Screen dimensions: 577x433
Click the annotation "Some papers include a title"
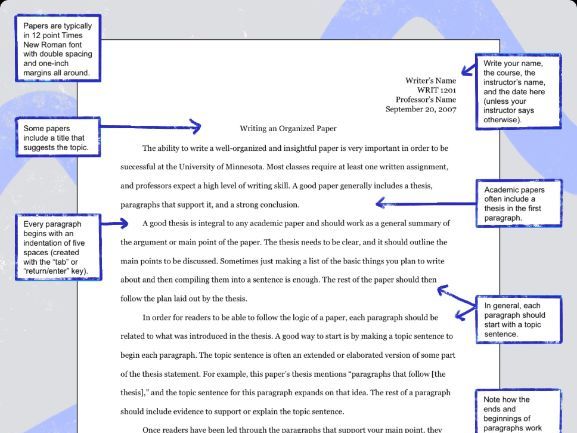point(58,138)
